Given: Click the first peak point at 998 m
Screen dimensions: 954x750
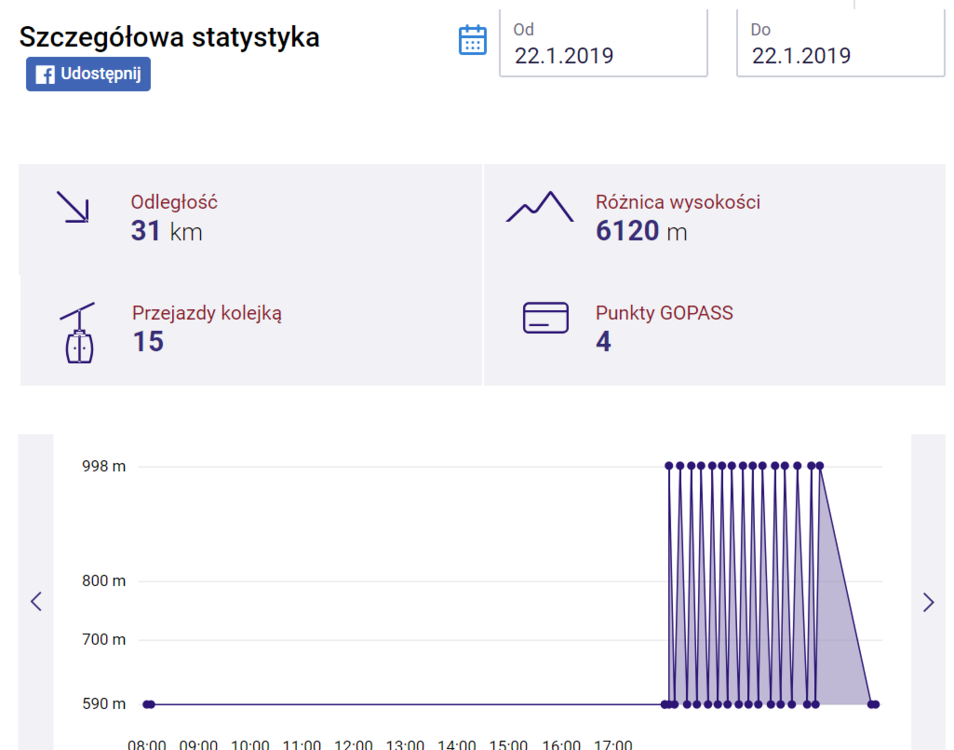Looking at the screenshot, I should coord(669,466).
